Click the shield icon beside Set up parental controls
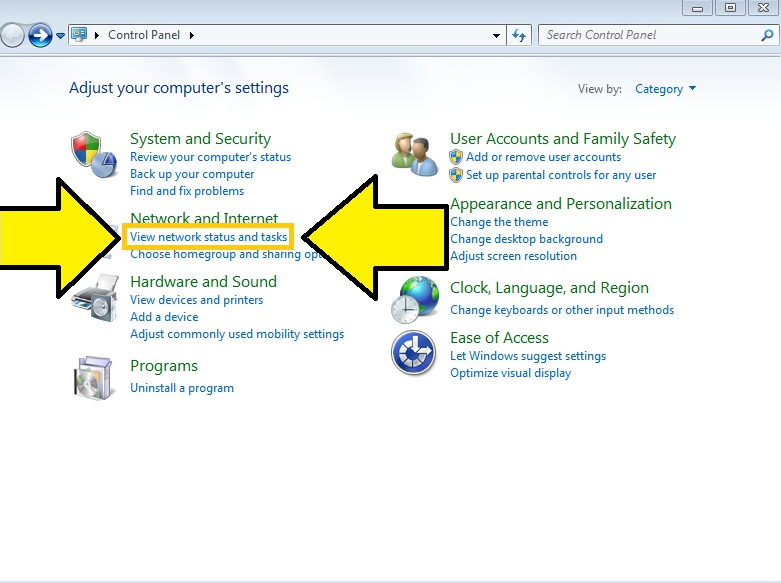Viewport: 781px width, 583px height. point(456,175)
